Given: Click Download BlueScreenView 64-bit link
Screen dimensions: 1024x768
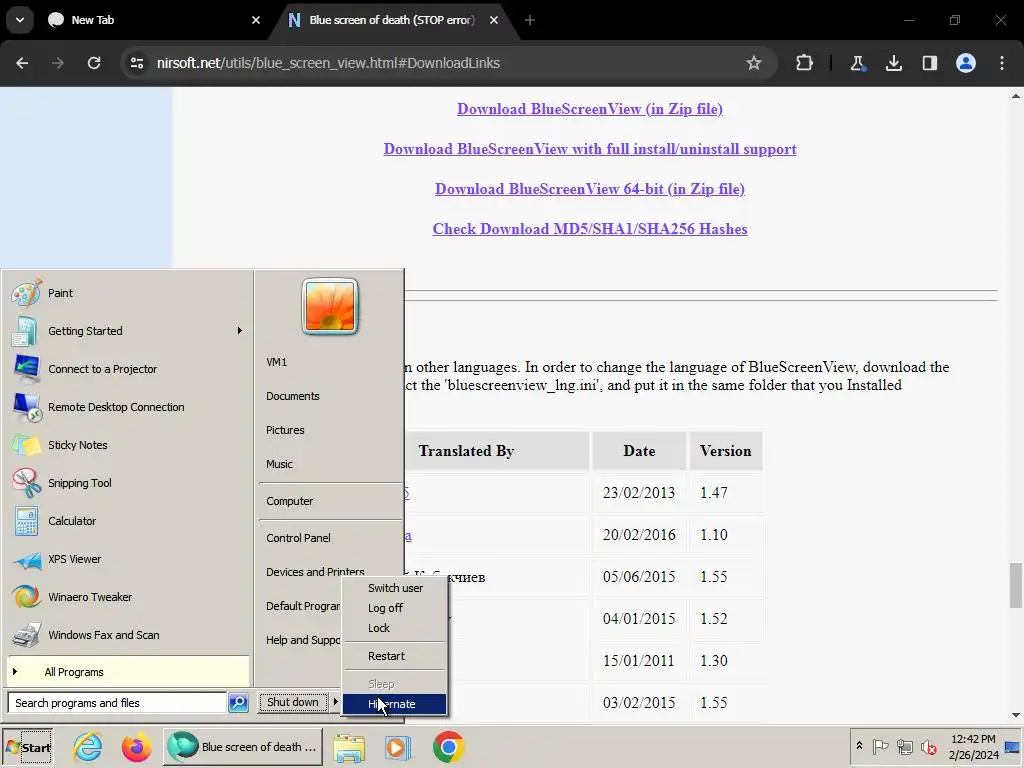Looking at the screenshot, I should [x=590, y=189].
